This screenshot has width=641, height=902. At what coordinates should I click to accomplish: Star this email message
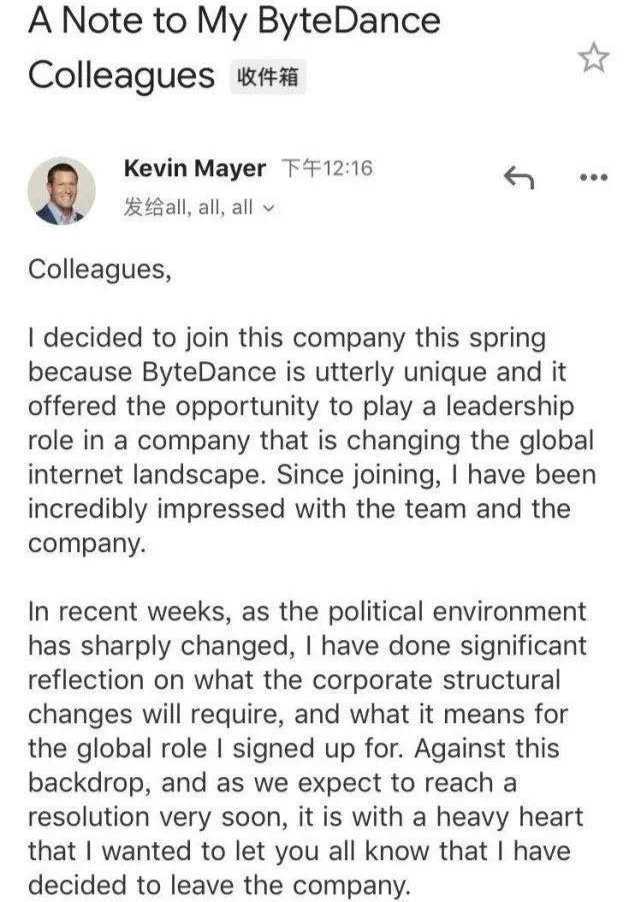tap(594, 59)
